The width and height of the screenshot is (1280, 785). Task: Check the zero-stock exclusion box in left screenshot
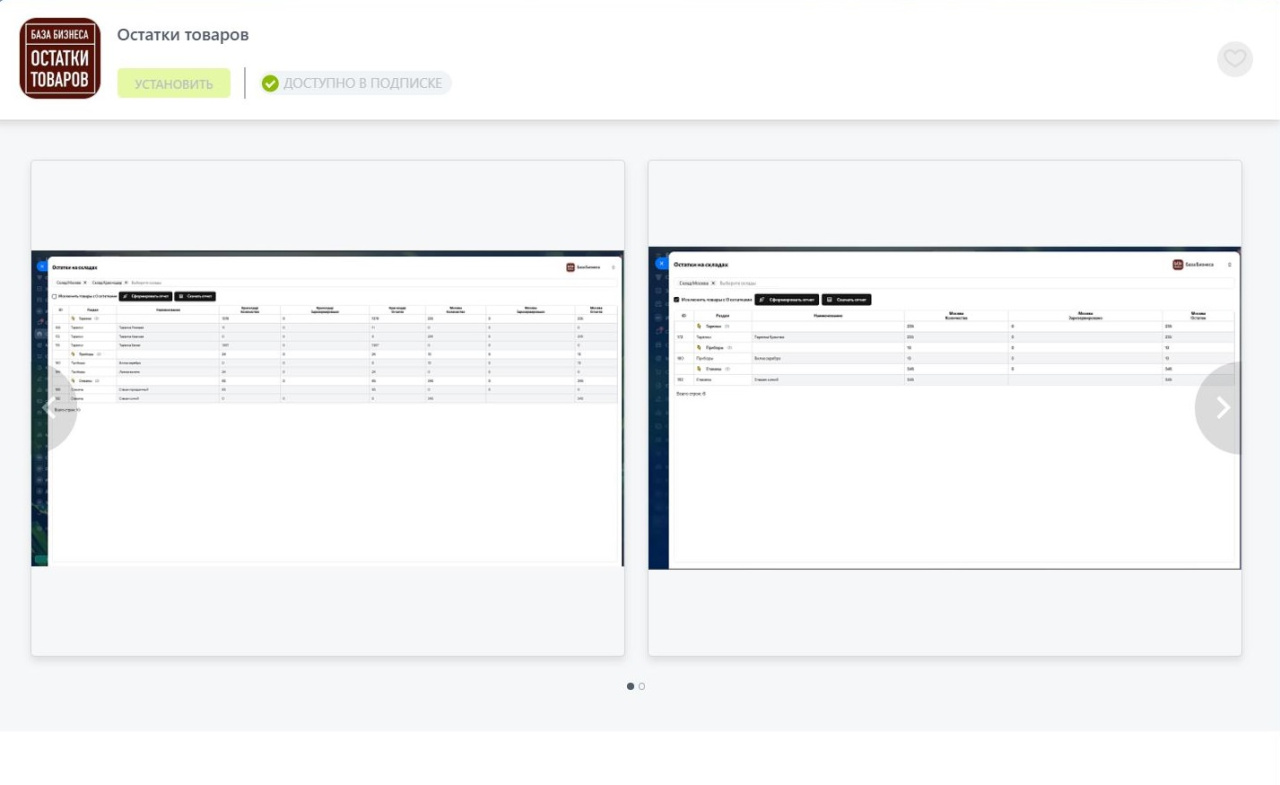pos(54,297)
